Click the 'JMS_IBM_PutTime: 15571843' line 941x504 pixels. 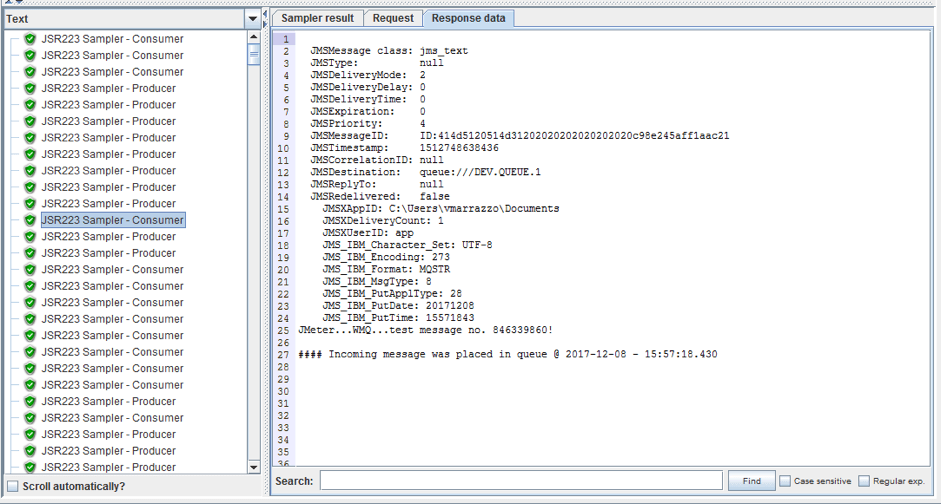click(x=398, y=317)
